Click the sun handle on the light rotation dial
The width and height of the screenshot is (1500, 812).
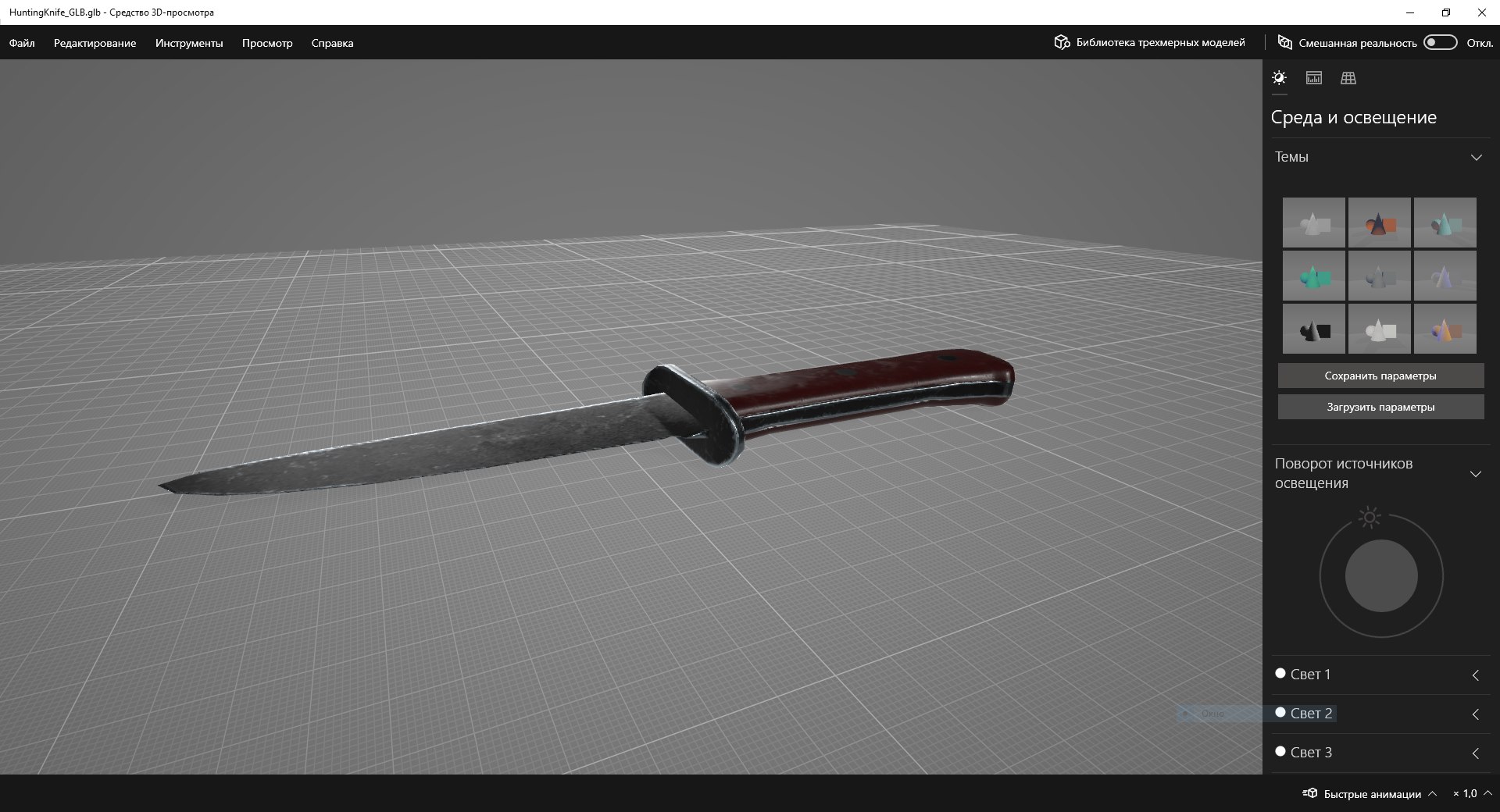click(1370, 517)
